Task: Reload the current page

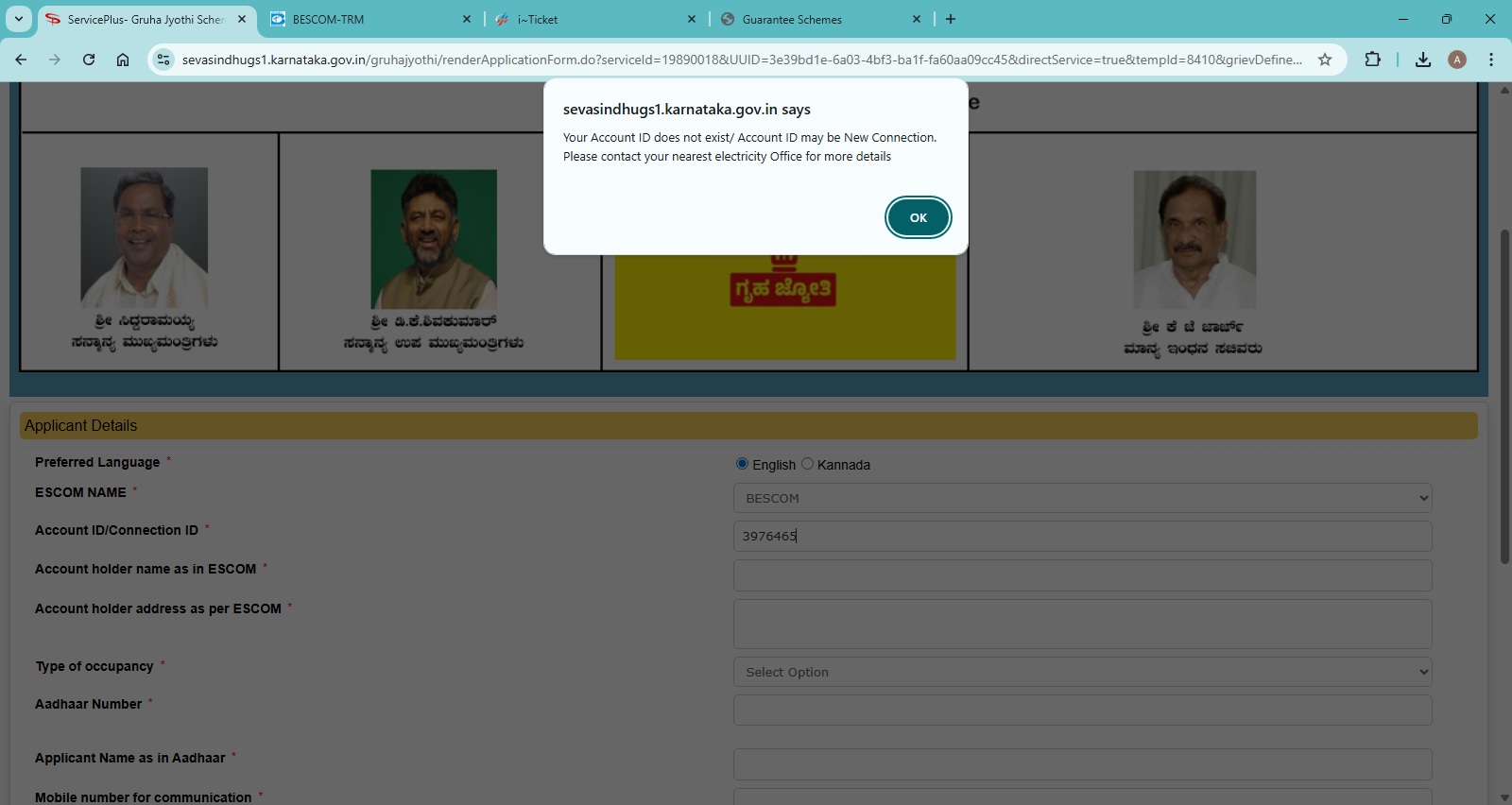Action: [89, 60]
